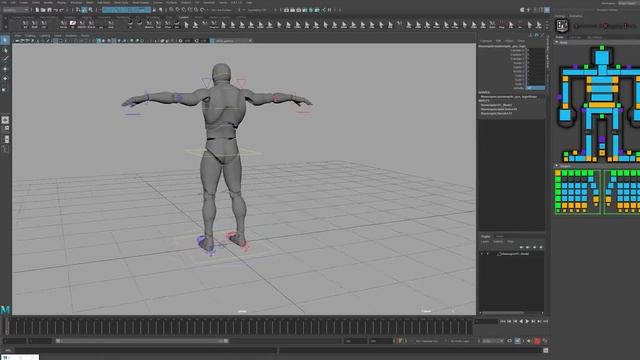This screenshot has width=640, height=360.
Task: Open the Help menu in main menu bar
Action: tap(249, 2)
